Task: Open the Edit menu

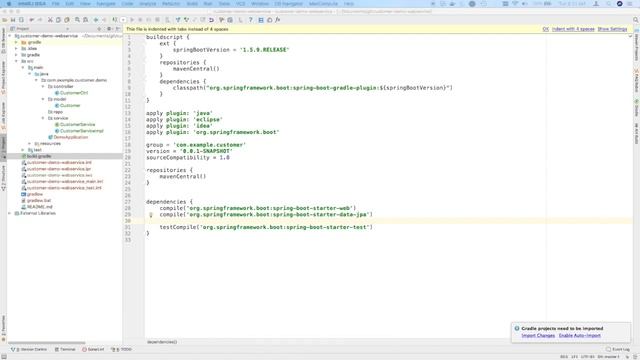Action: pos(70,4)
